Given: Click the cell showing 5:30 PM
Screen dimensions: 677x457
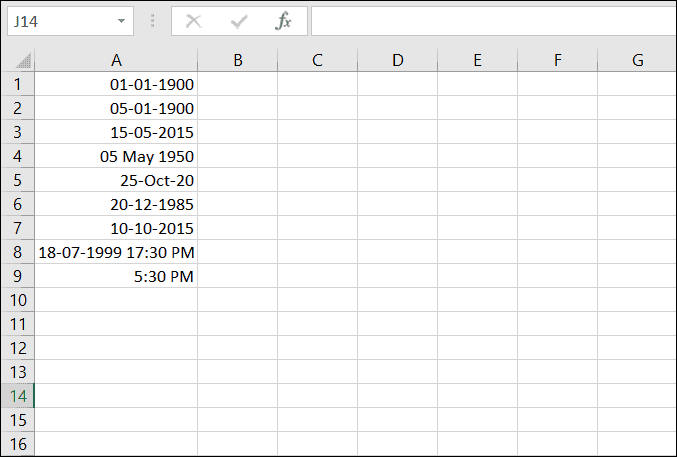Looking at the screenshot, I should point(117,276).
